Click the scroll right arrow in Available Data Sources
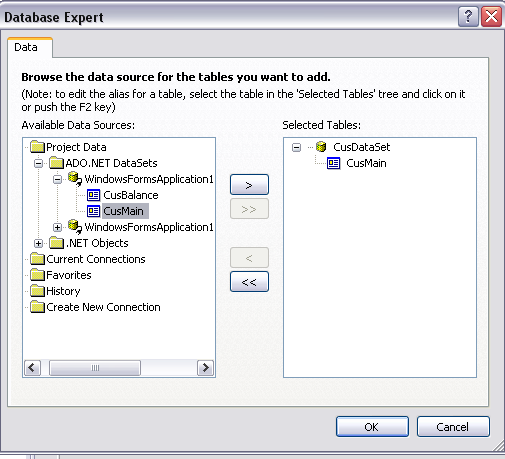Image resolution: width=505 pixels, height=459 pixels. pos(205,368)
